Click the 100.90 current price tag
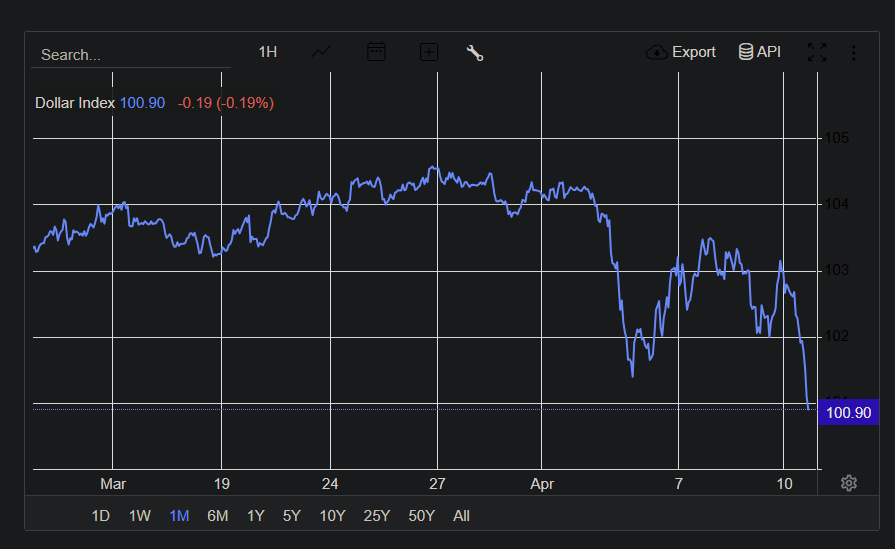The height and width of the screenshot is (549, 895). pyautogui.click(x=848, y=413)
